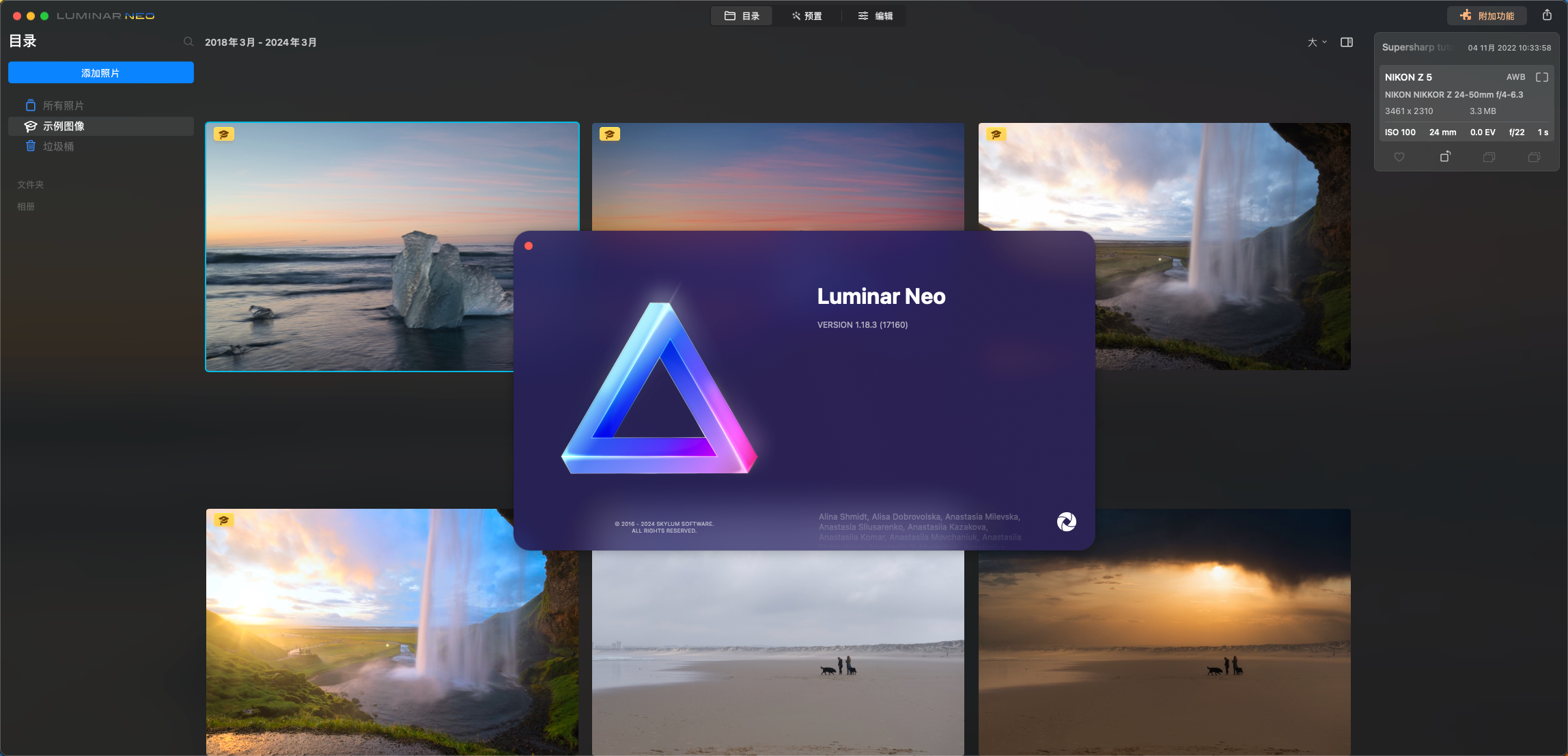Click the 所有照片 stack icon
Viewport: 1568px width, 756px height.
31,105
